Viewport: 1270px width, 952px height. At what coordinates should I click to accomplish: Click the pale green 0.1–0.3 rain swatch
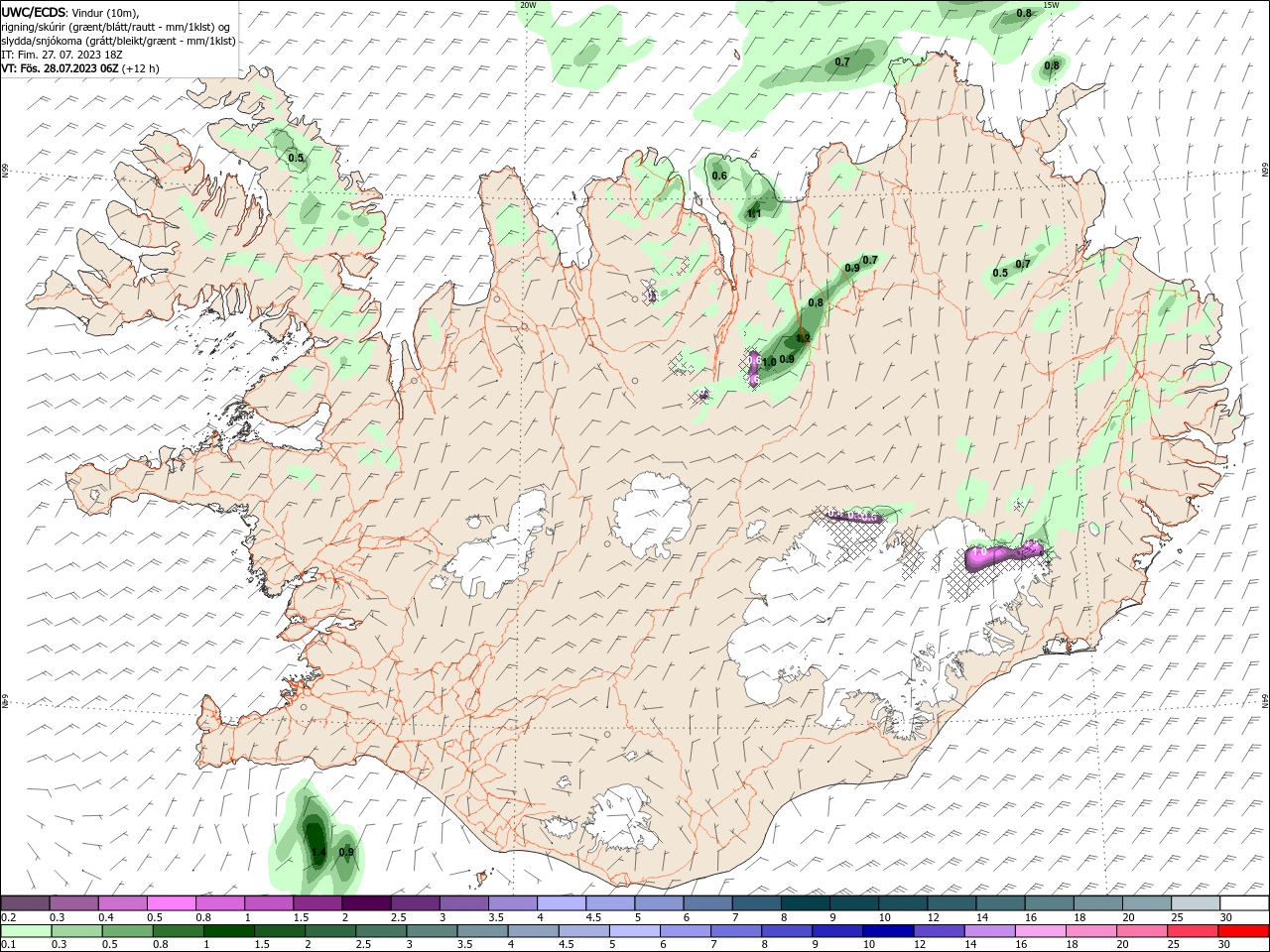point(26,930)
